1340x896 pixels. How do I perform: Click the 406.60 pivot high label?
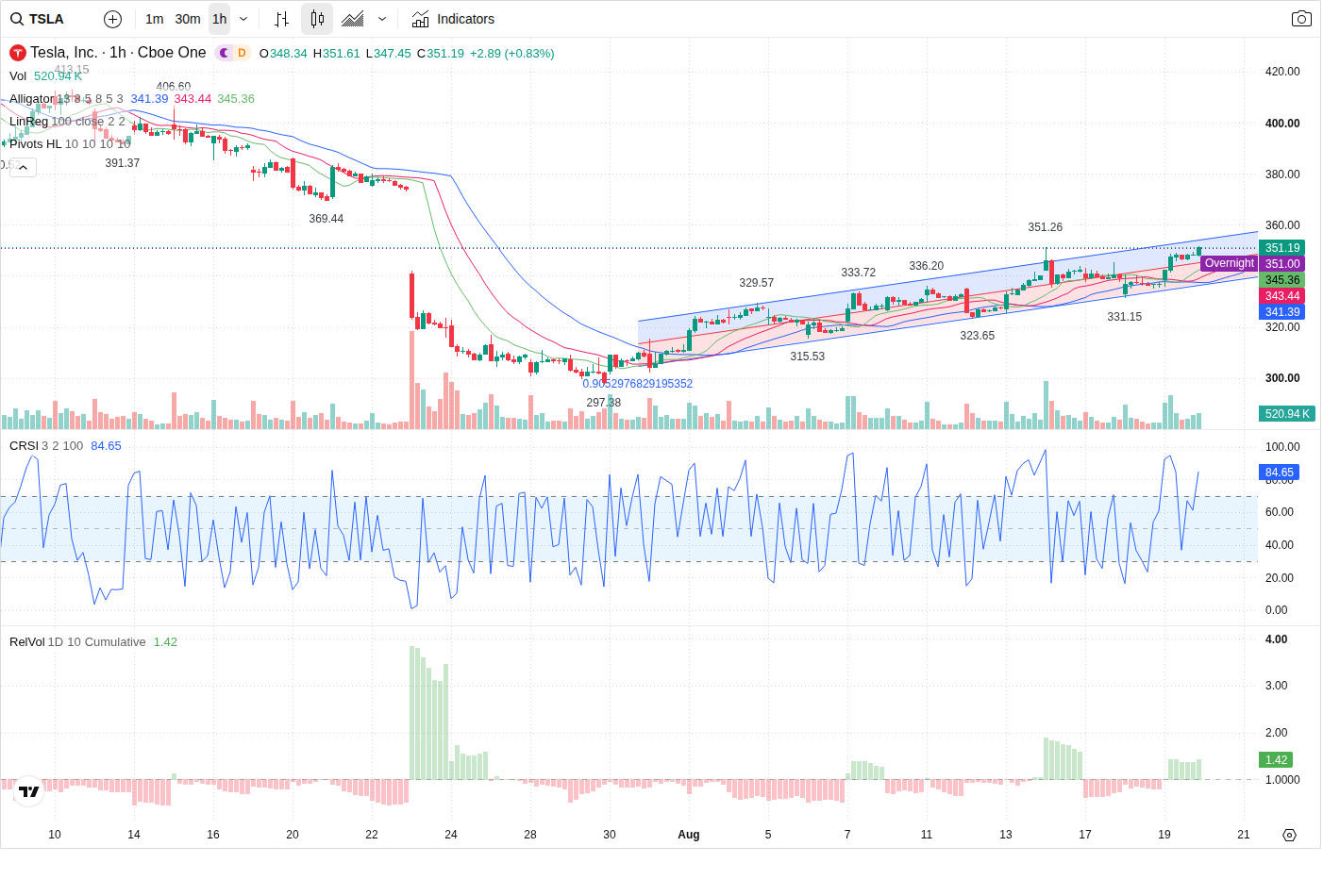(x=173, y=87)
